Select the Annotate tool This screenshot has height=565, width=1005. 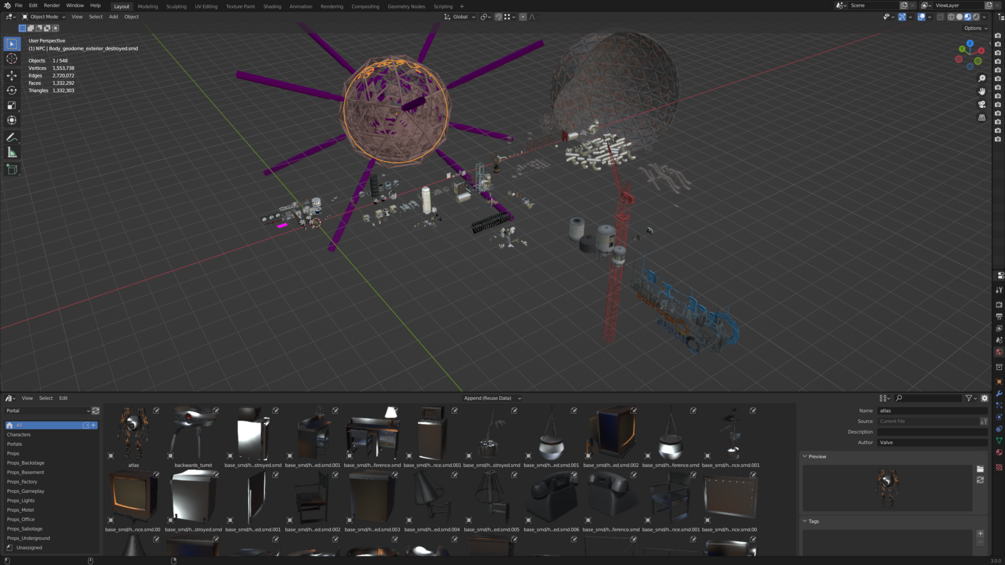(12, 138)
